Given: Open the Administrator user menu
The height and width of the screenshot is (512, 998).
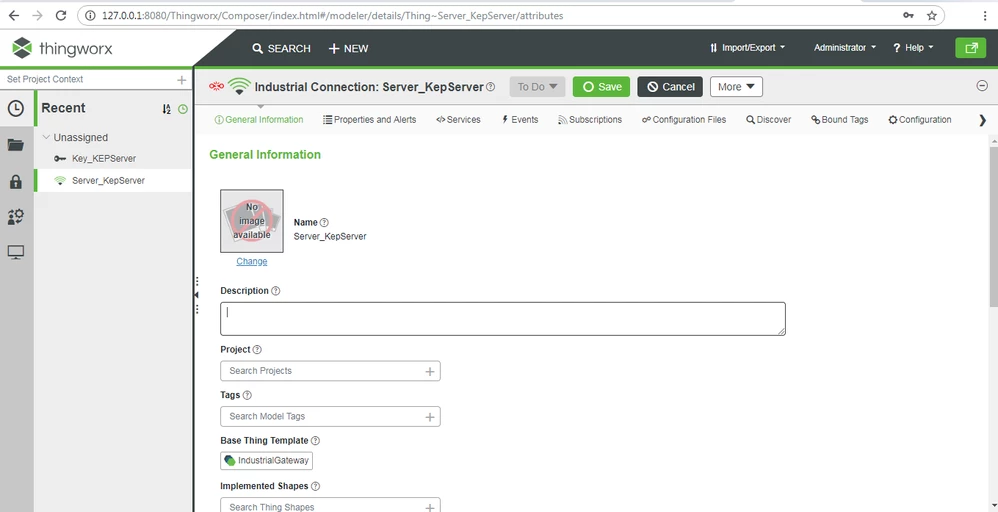Looking at the screenshot, I should pos(845,48).
